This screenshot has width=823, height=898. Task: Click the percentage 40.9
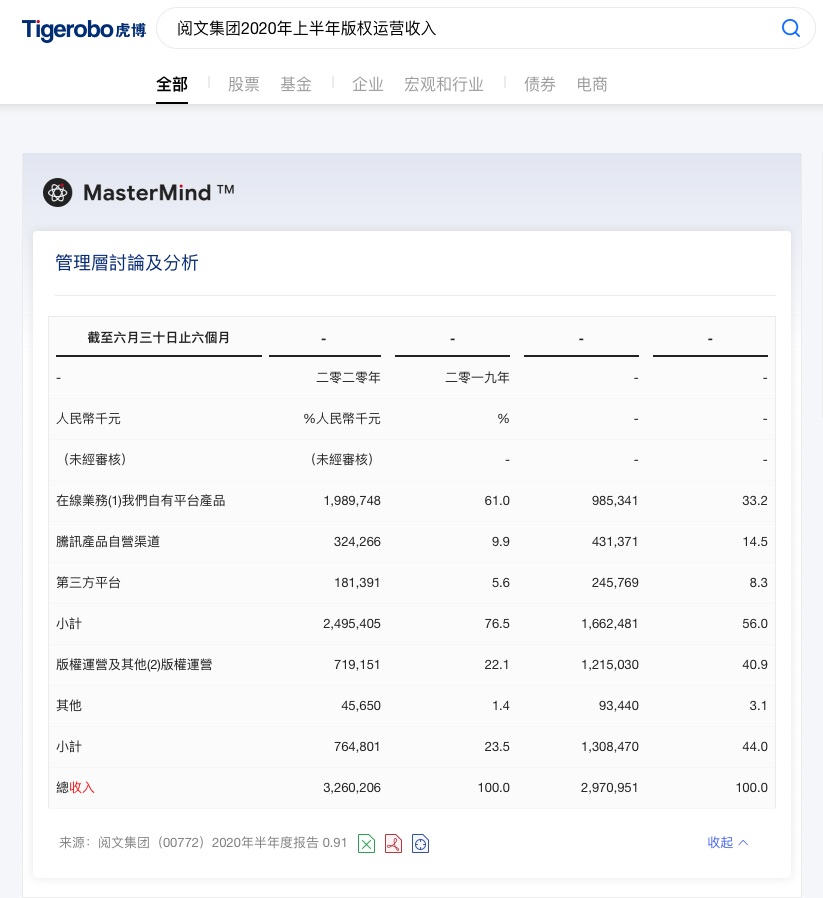(x=755, y=664)
